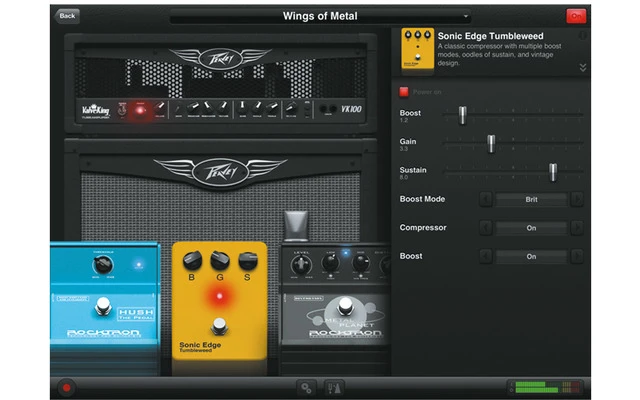The width and height of the screenshot is (640, 400).
Task: Select next Boost Mode with right arrow
Action: [x=577, y=200]
